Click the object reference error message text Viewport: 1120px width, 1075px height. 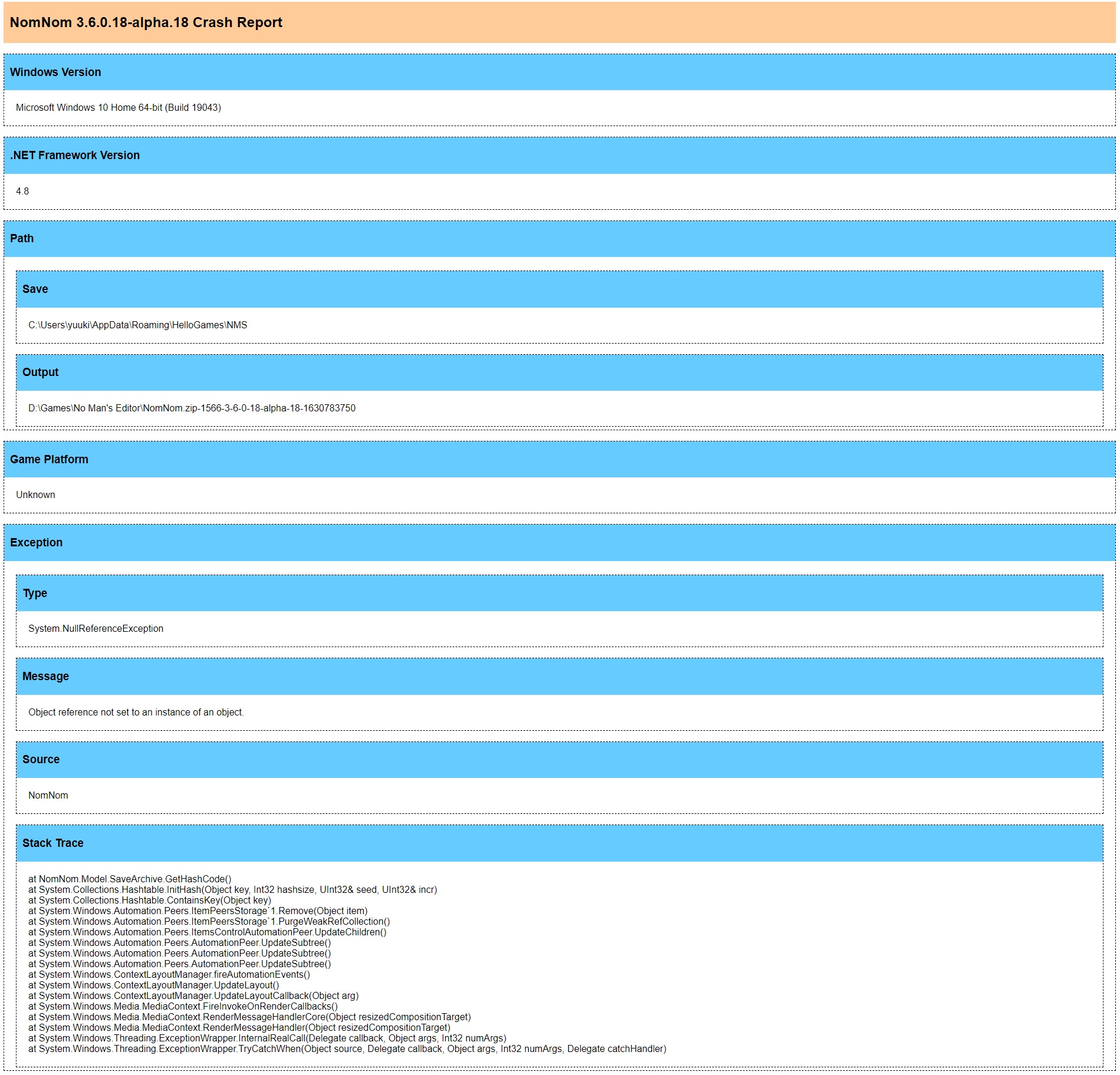point(136,711)
